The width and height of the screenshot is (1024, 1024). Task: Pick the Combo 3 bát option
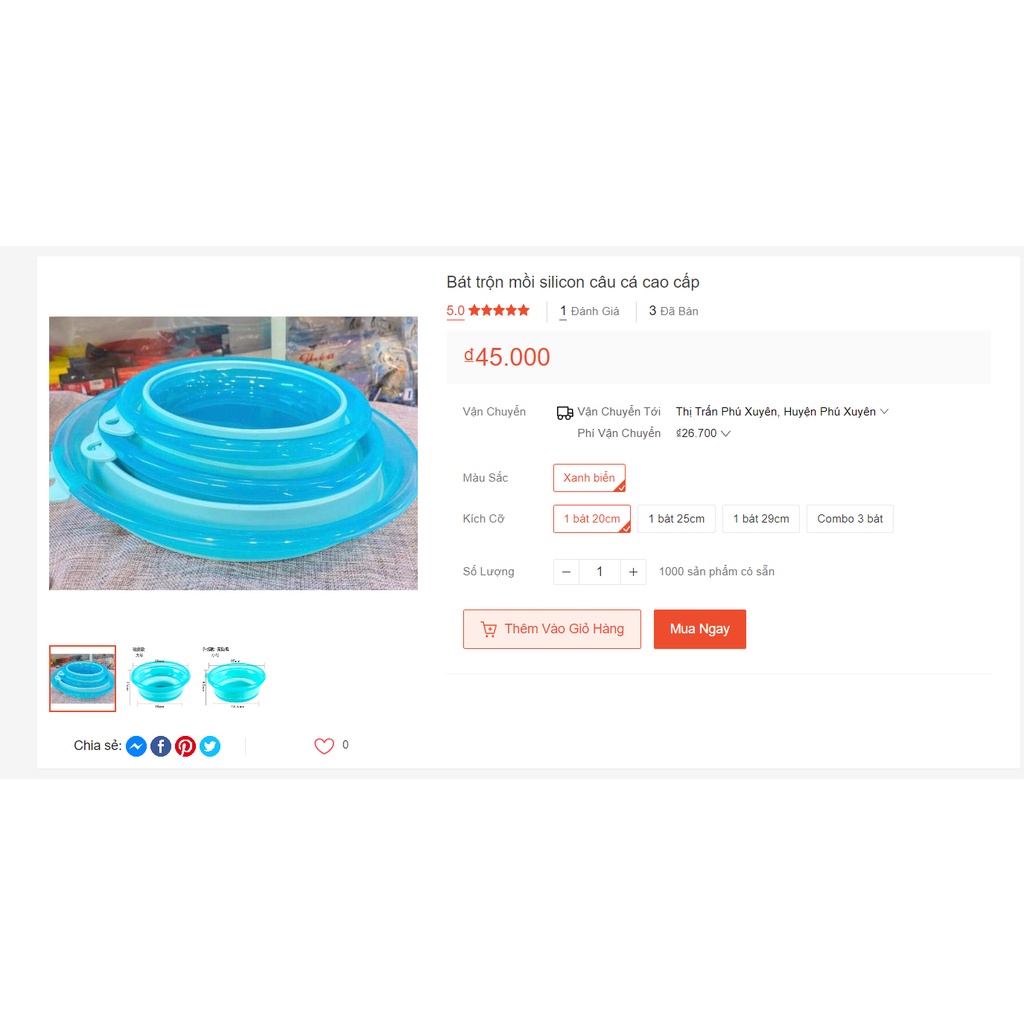point(850,519)
